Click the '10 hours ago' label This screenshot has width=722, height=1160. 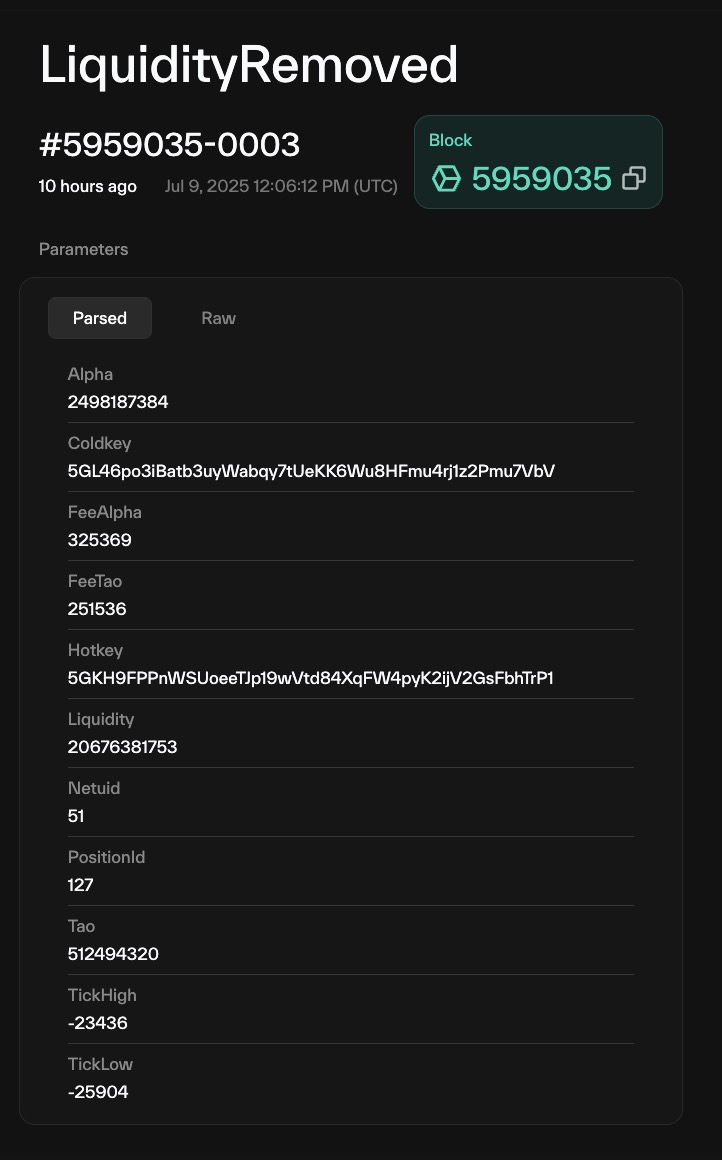[x=87, y=186]
